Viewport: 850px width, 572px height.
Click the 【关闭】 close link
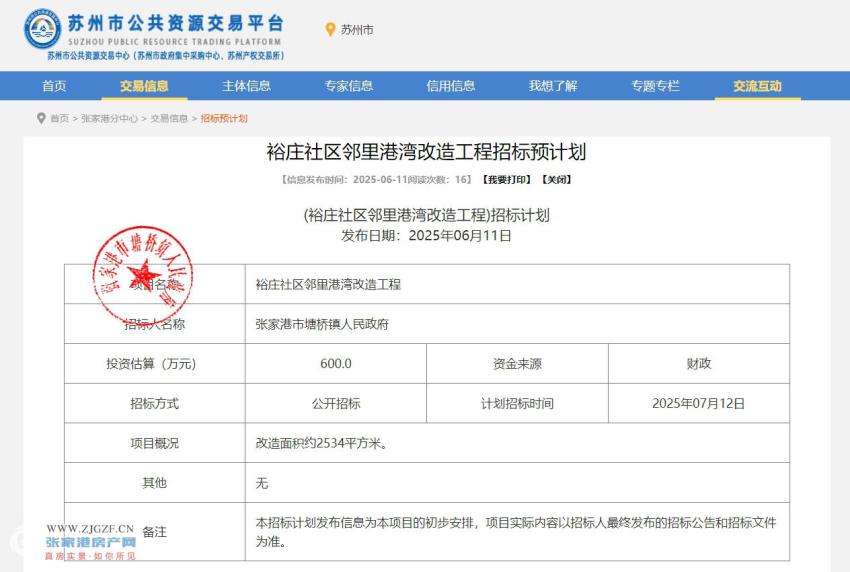coord(556,179)
